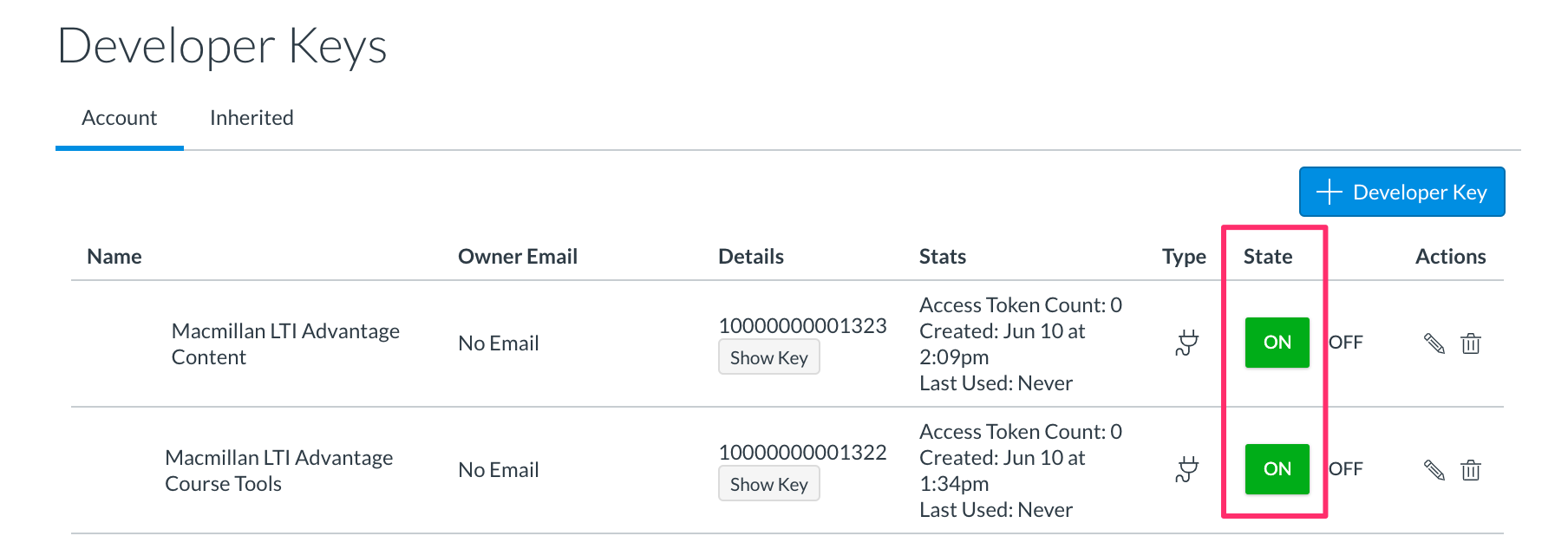
Task: Show Key for key 10000000001322
Action: coord(768,484)
